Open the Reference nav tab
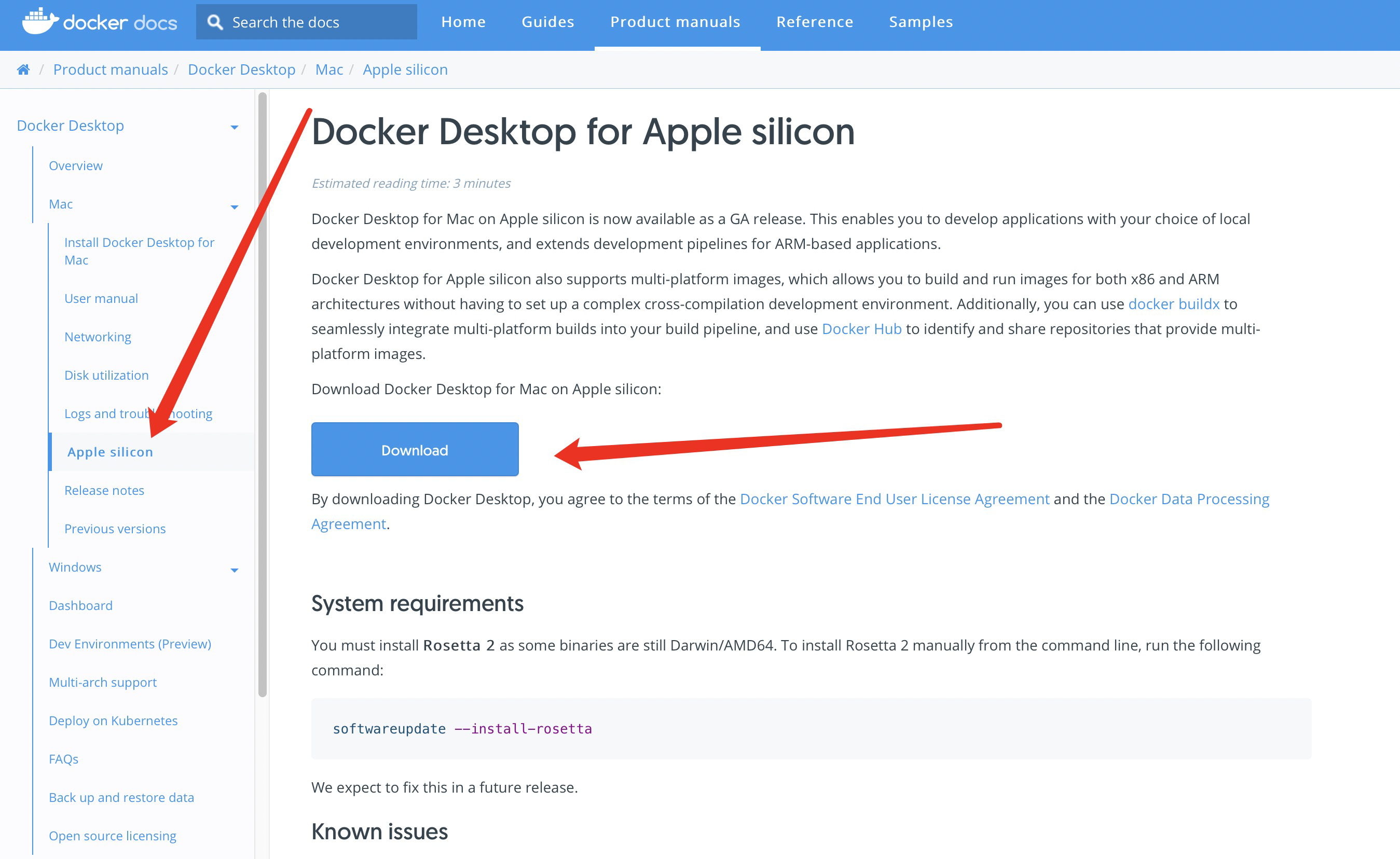The image size is (1400, 859). click(815, 22)
